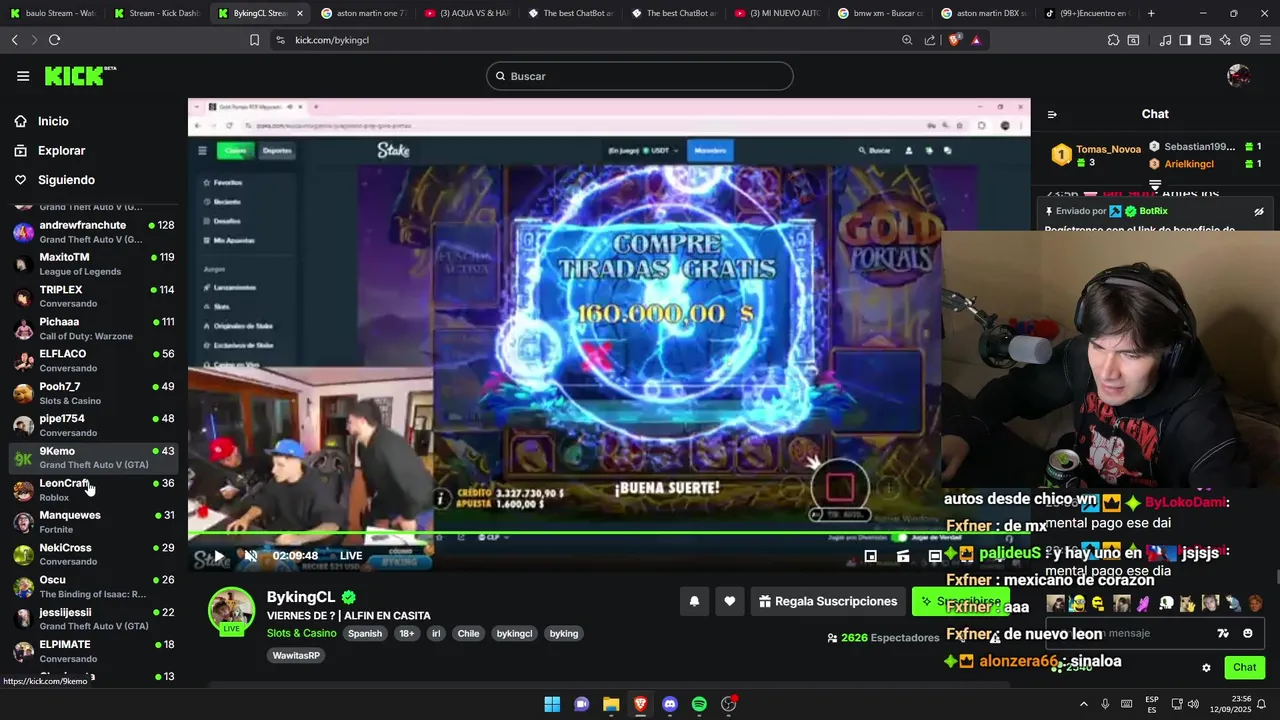Hide the pinned BotRix message
This screenshot has width=1280, height=720.
point(1259,212)
